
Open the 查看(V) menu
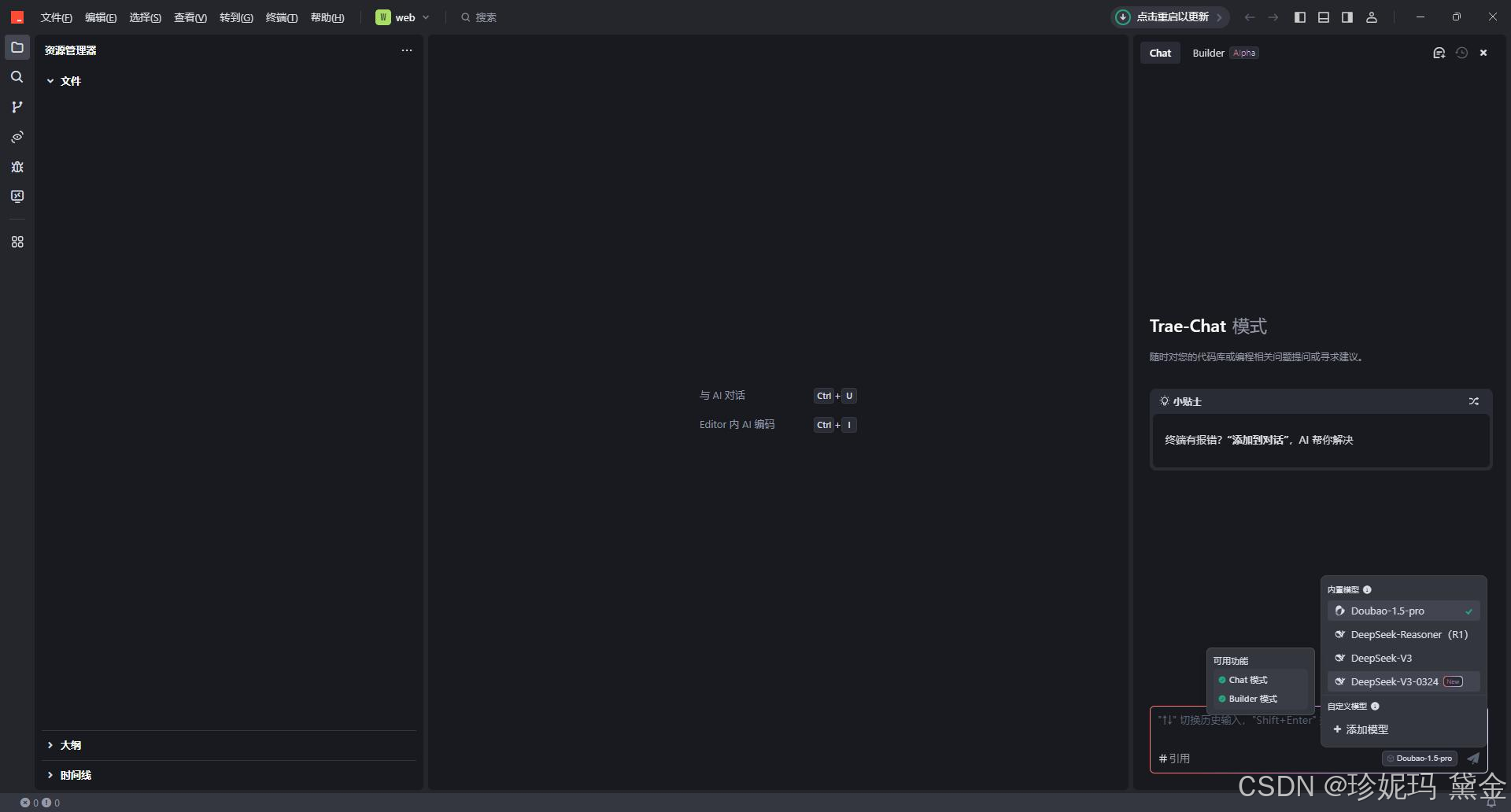(190, 17)
